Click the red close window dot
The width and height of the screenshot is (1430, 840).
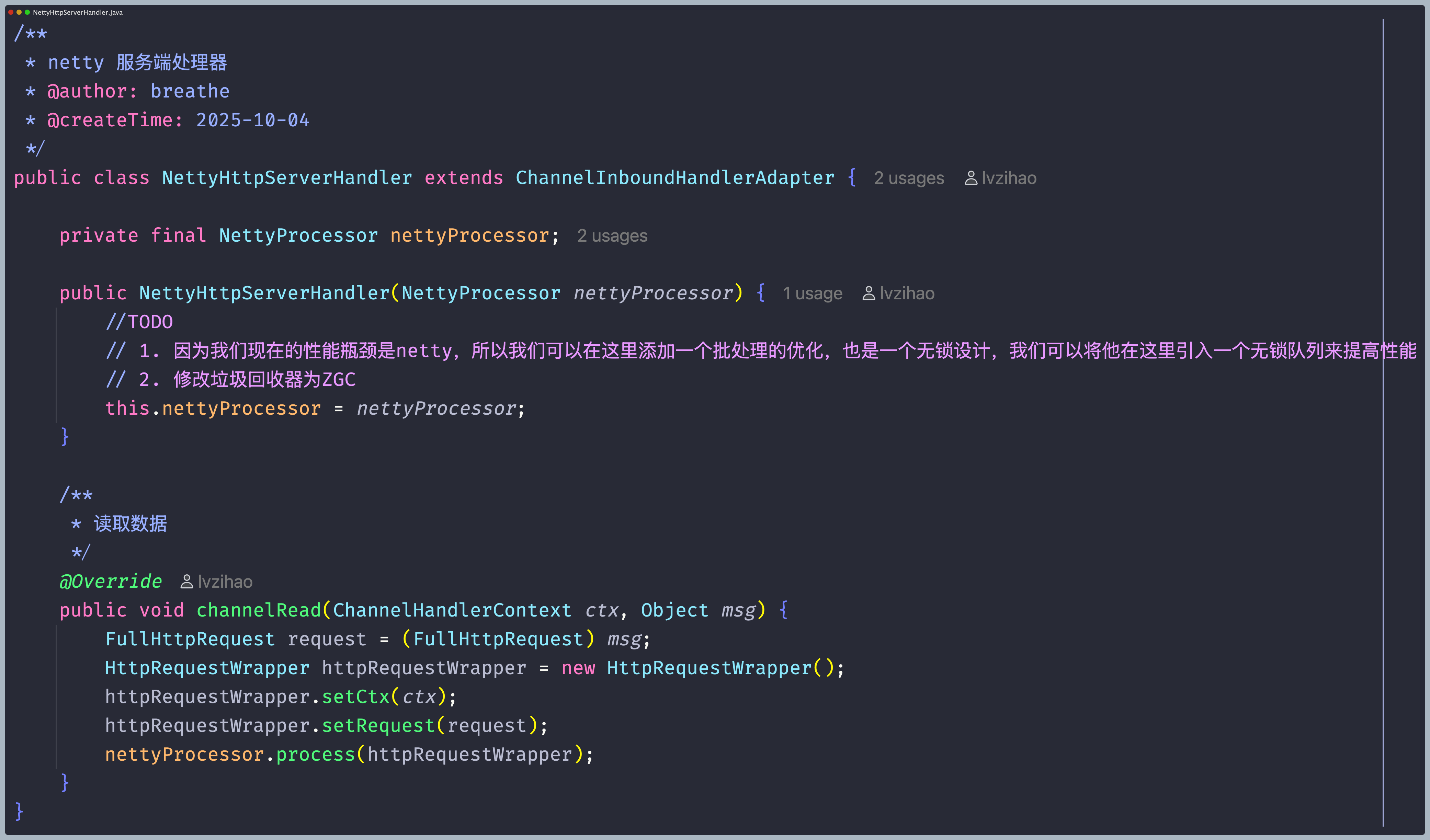[x=11, y=12]
